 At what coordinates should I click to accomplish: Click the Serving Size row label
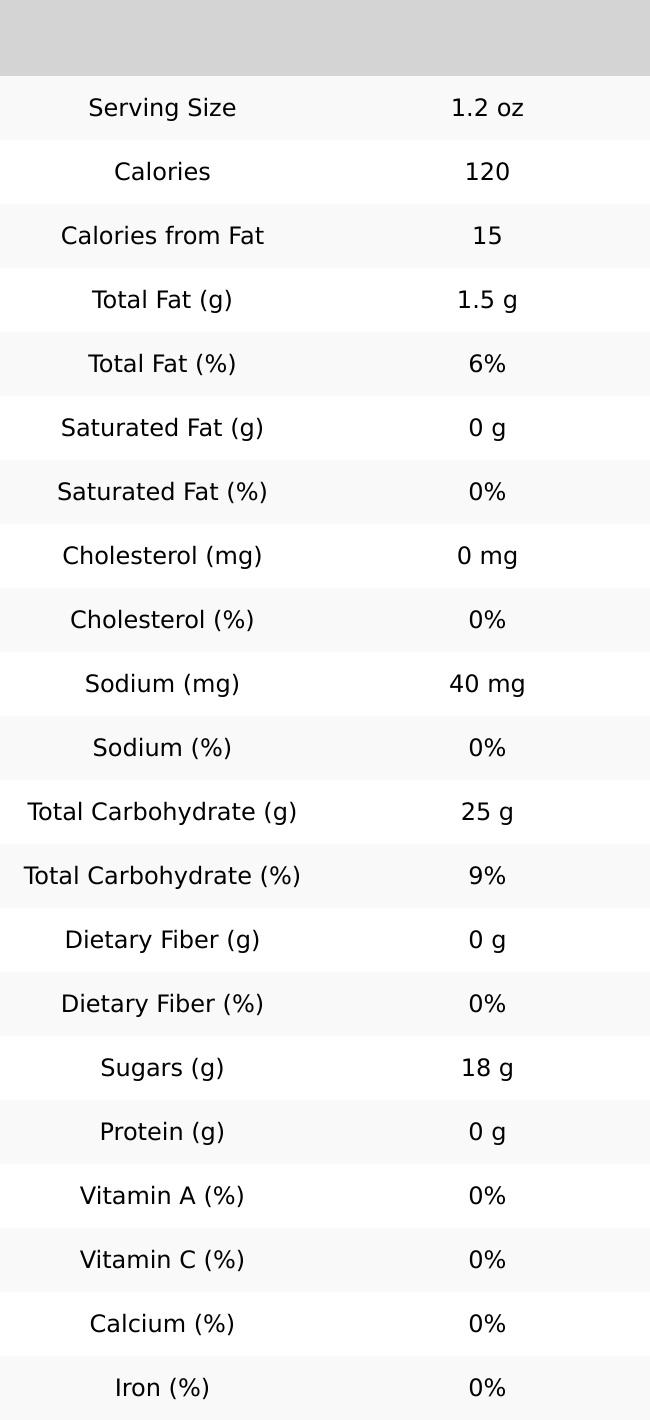point(162,108)
